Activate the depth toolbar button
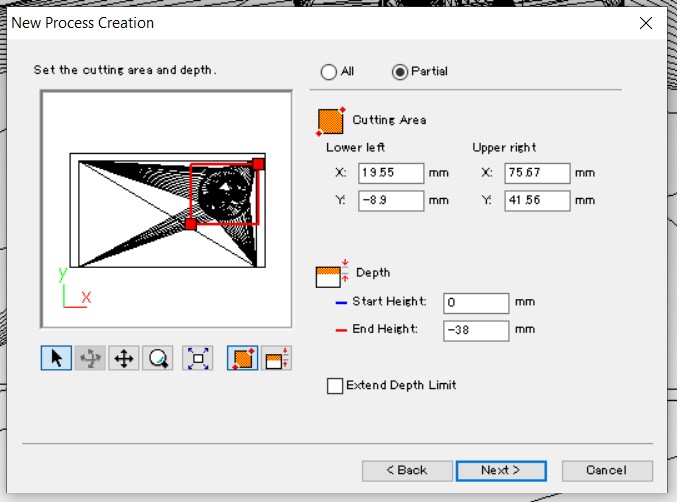This screenshot has height=502, width=677. [276, 358]
